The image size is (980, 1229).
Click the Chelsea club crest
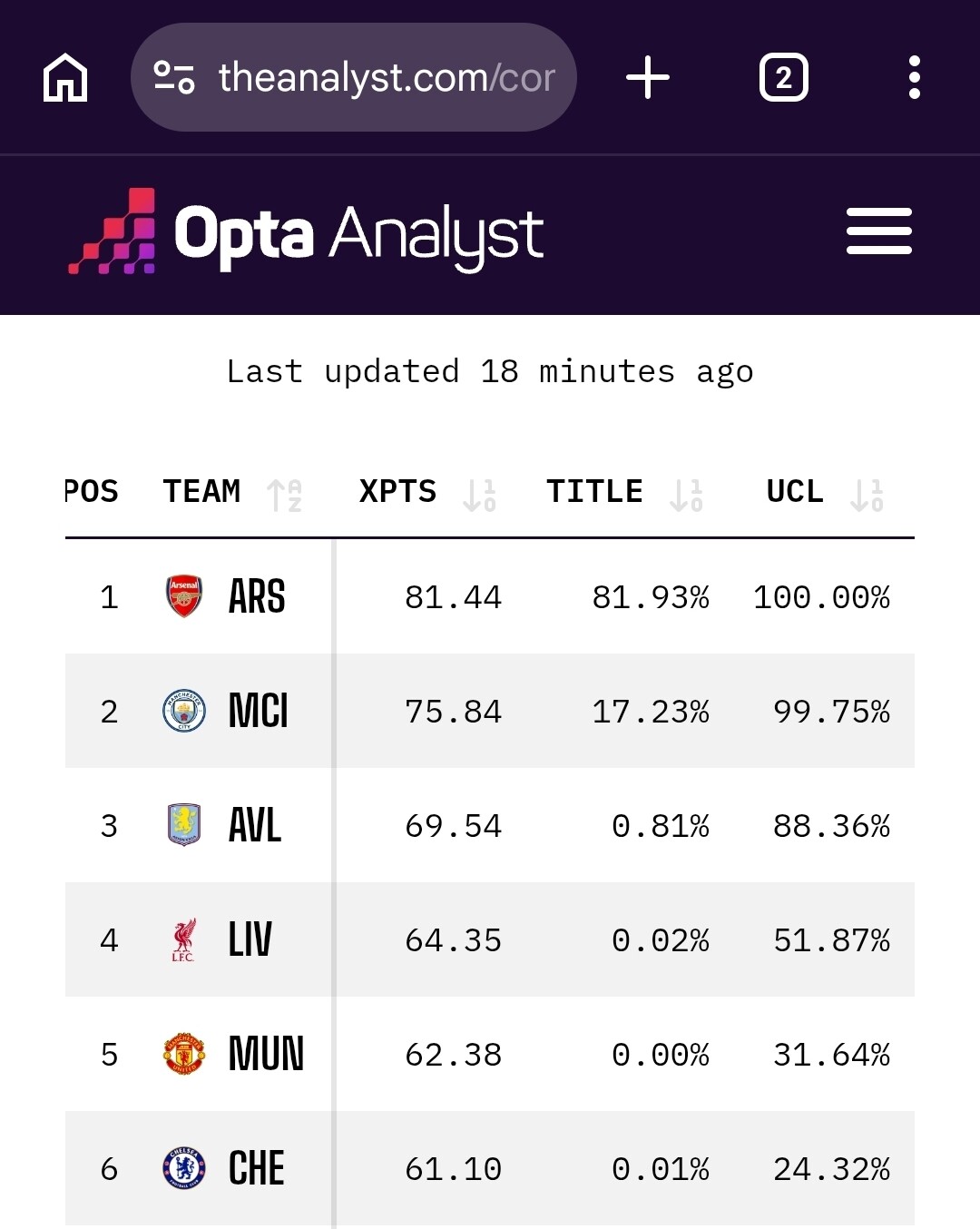184,1168
